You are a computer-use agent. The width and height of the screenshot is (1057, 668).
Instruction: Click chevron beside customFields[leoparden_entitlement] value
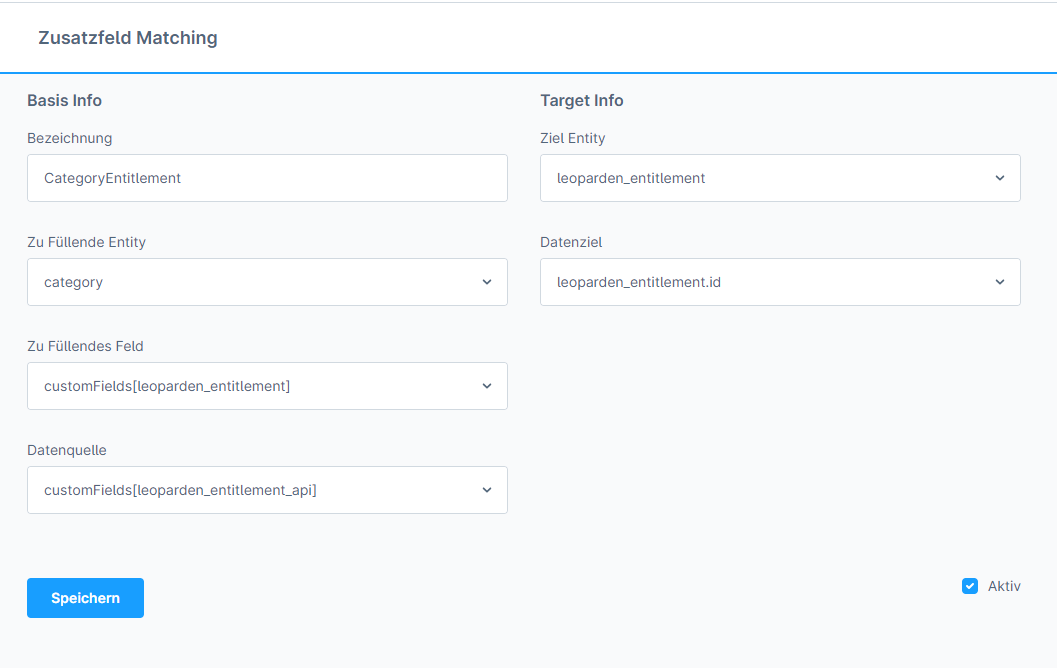click(x=487, y=386)
